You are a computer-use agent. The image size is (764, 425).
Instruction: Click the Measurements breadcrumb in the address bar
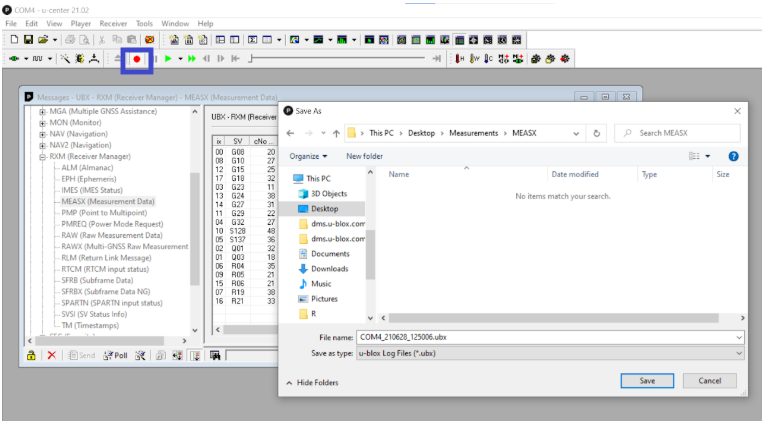tap(474, 133)
